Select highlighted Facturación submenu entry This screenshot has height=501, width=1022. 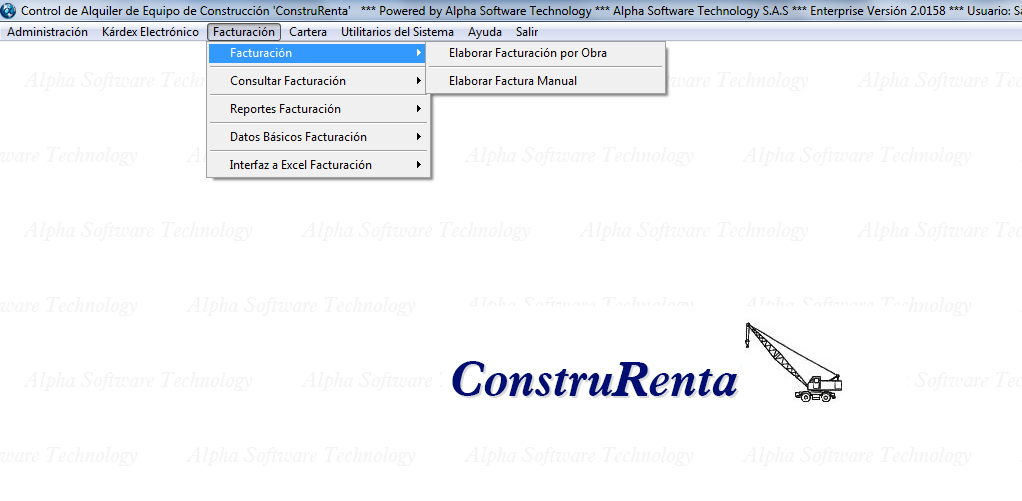[261, 53]
